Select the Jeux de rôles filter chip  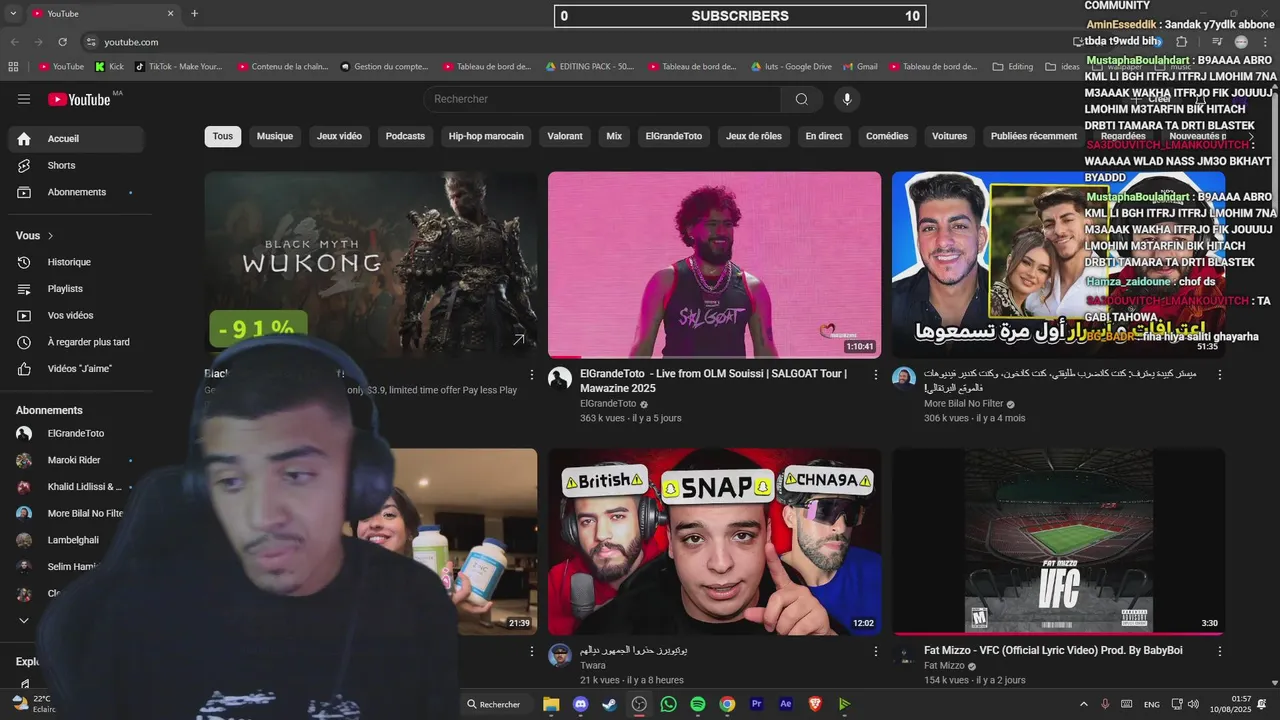pyautogui.click(x=754, y=136)
